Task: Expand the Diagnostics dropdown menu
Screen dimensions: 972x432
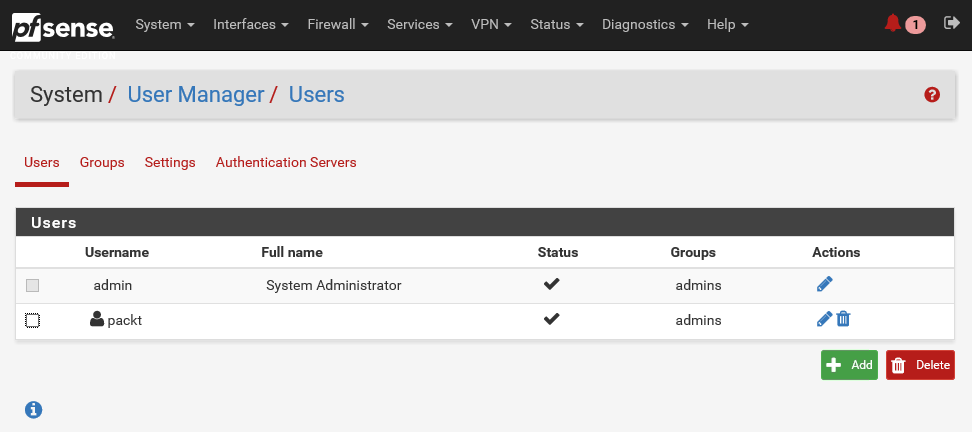Action: point(645,24)
